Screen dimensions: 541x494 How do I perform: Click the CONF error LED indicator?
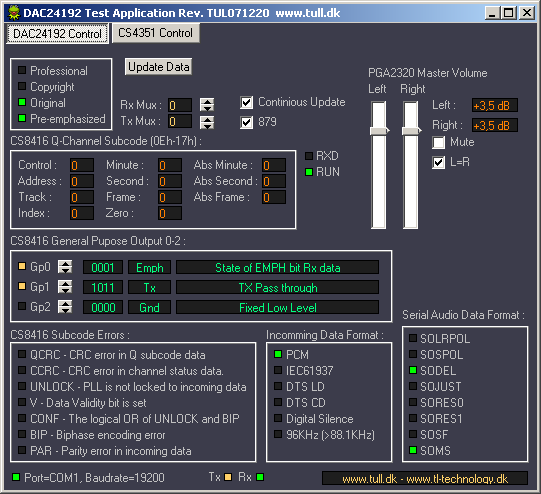(22, 418)
